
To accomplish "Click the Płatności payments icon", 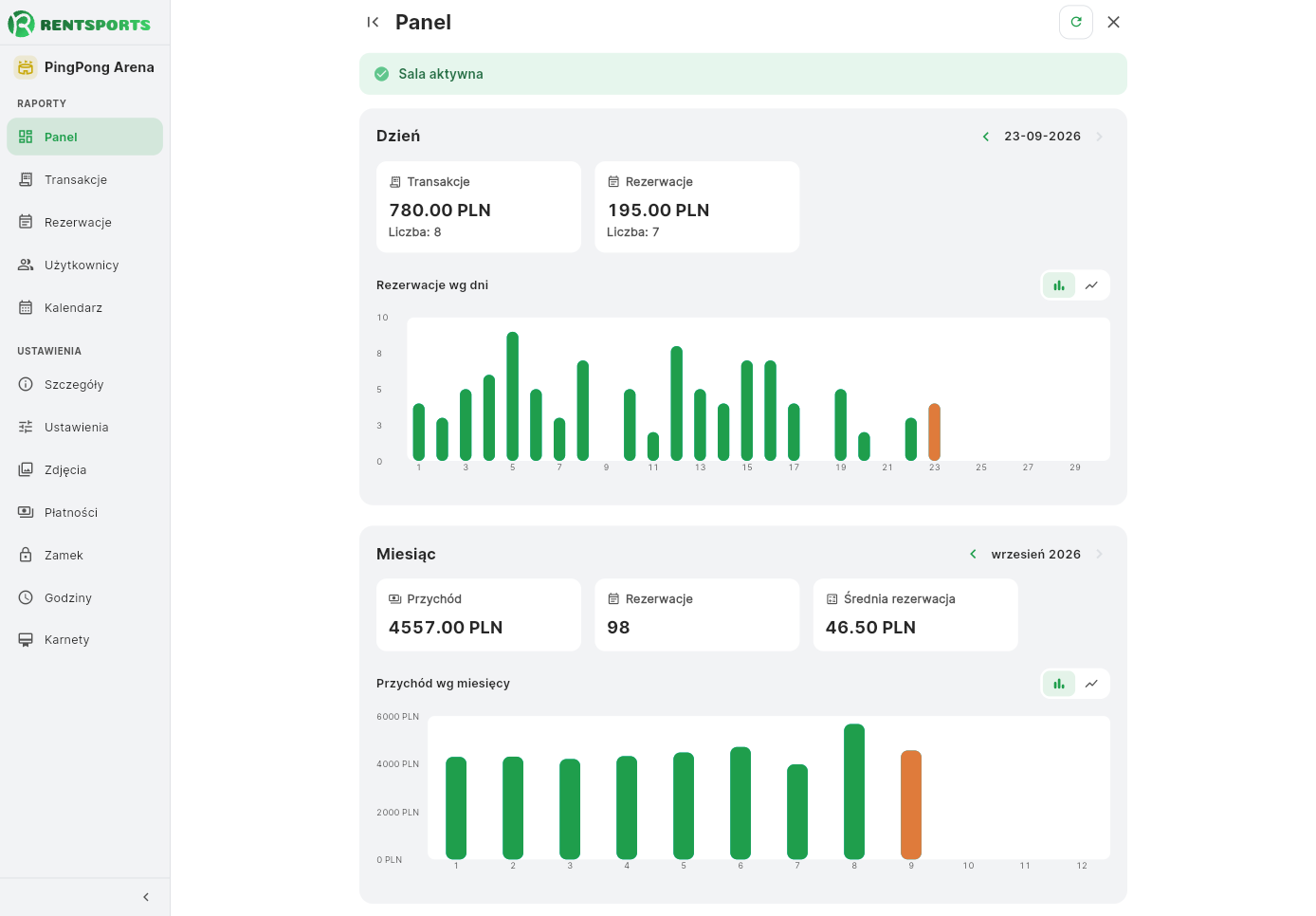I will 26,512.
